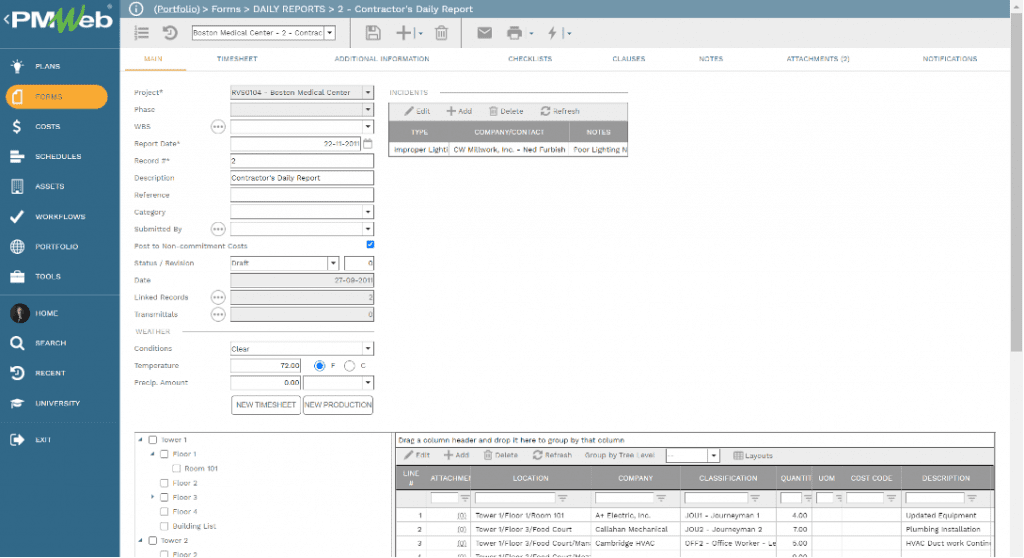The height and width of the screenshot is (558, 1024).
Task: Click the lightning bolt actions icon
Action: pyautogui.click(x=552, y=33)
